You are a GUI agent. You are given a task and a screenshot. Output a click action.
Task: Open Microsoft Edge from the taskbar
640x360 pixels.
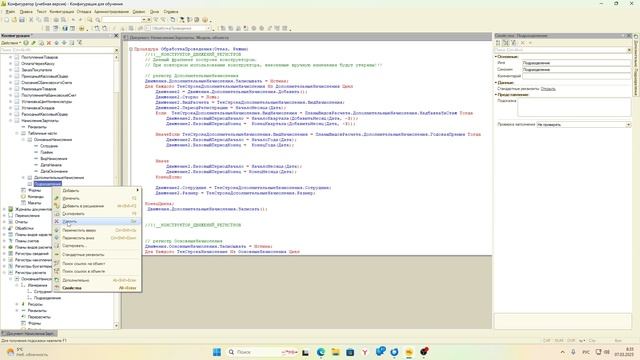[x=321, y=352]
